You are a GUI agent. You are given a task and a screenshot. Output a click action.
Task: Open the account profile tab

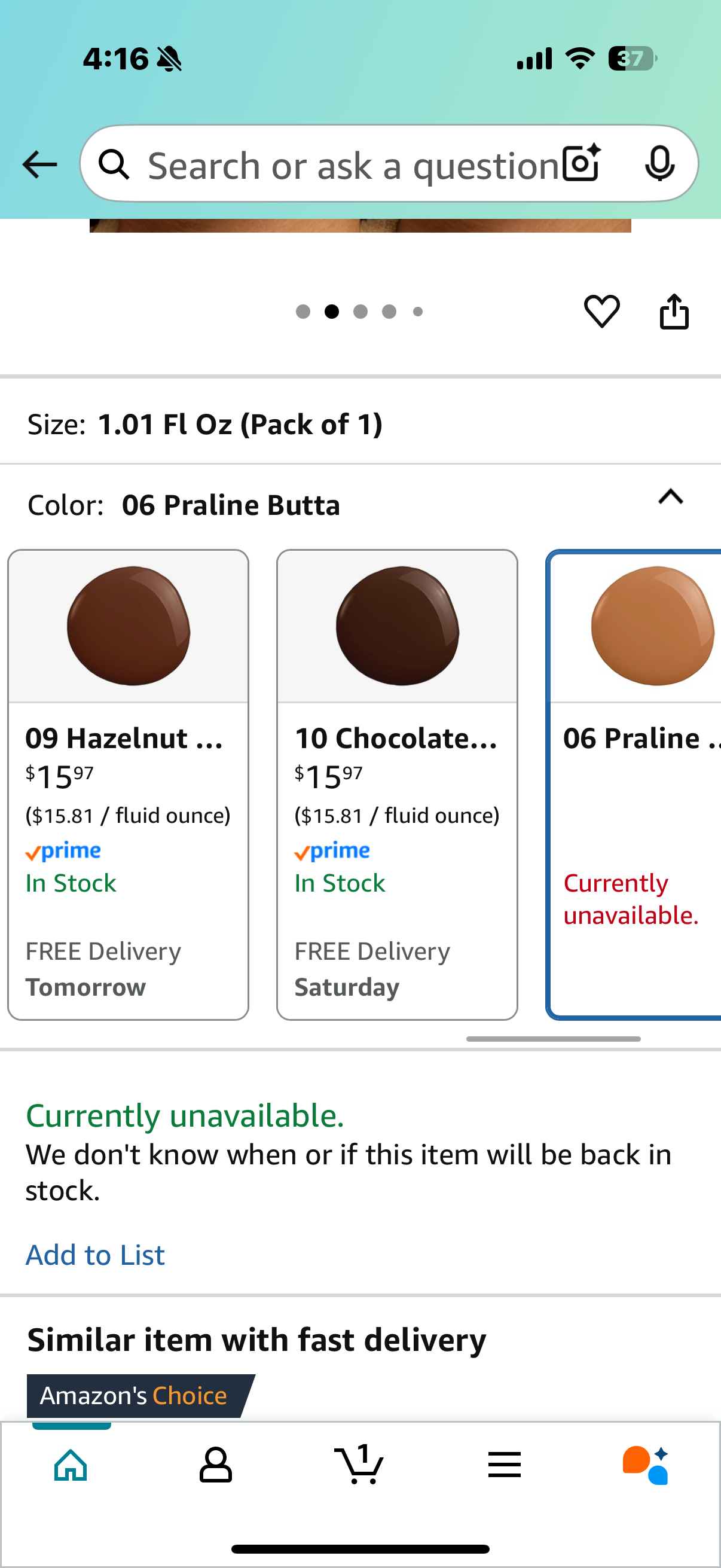[215, 1465]
